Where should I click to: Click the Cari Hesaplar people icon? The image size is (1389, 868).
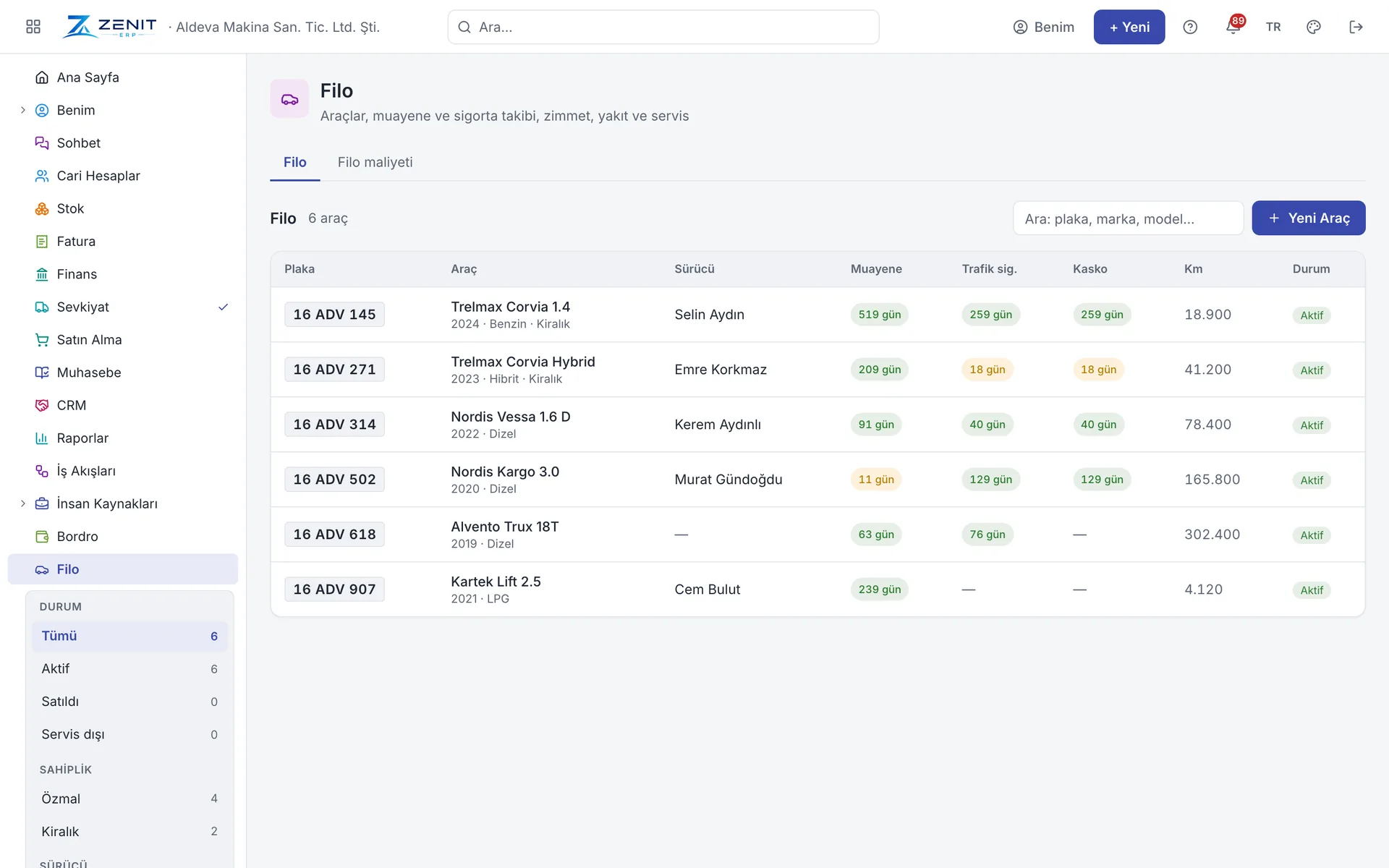[x=42, y=176]
